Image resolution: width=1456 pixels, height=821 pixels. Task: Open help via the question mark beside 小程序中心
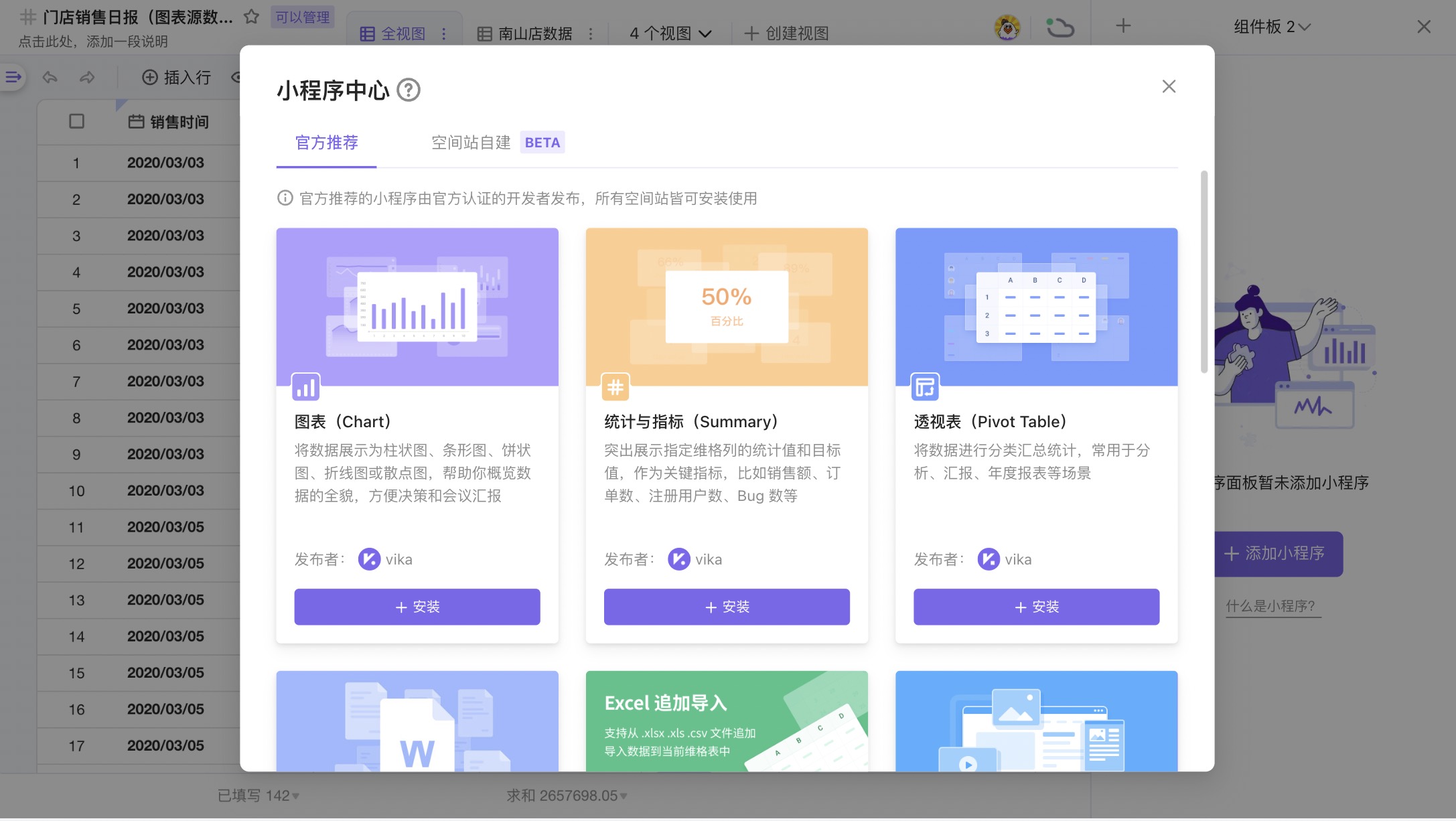click(409, 88)
